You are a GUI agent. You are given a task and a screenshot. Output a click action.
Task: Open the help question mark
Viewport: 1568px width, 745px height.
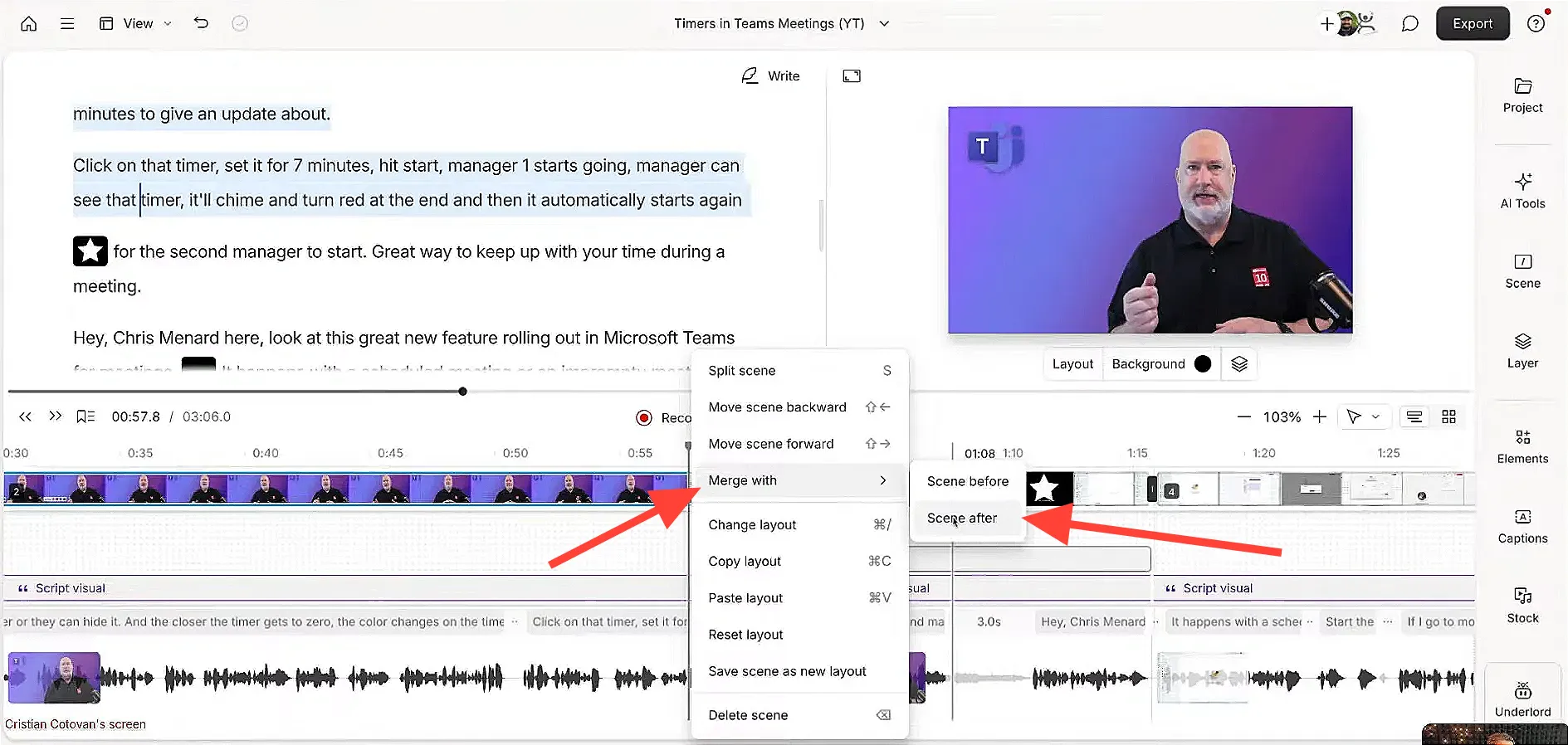point(1536,23)
